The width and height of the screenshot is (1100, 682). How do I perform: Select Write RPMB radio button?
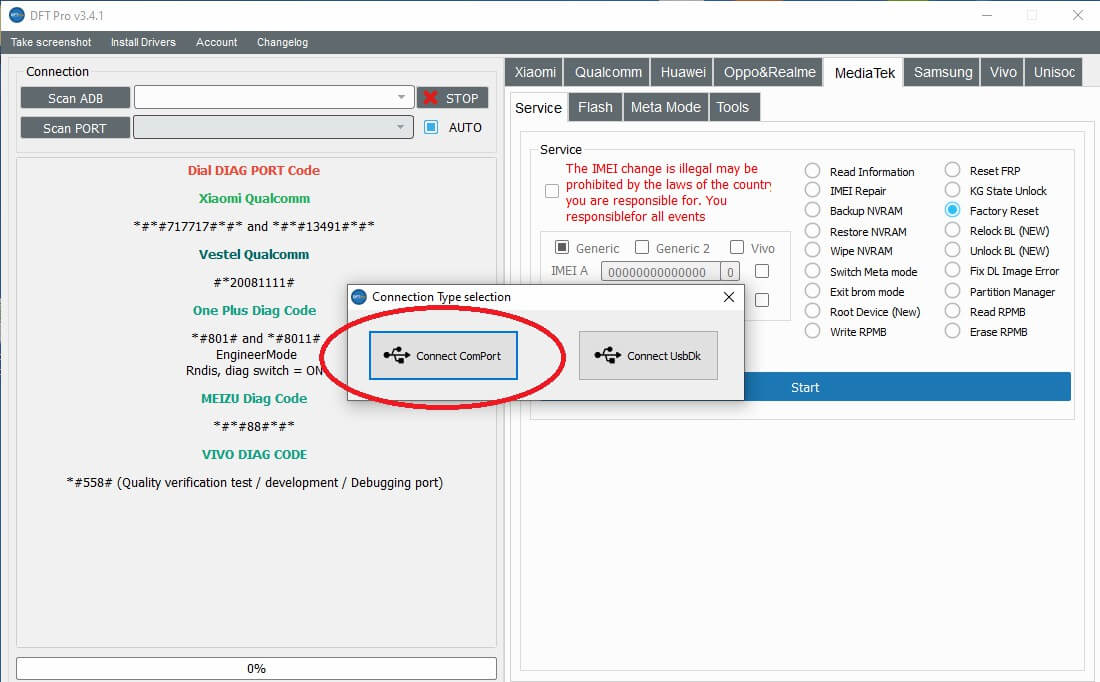[x=812, y=330]
